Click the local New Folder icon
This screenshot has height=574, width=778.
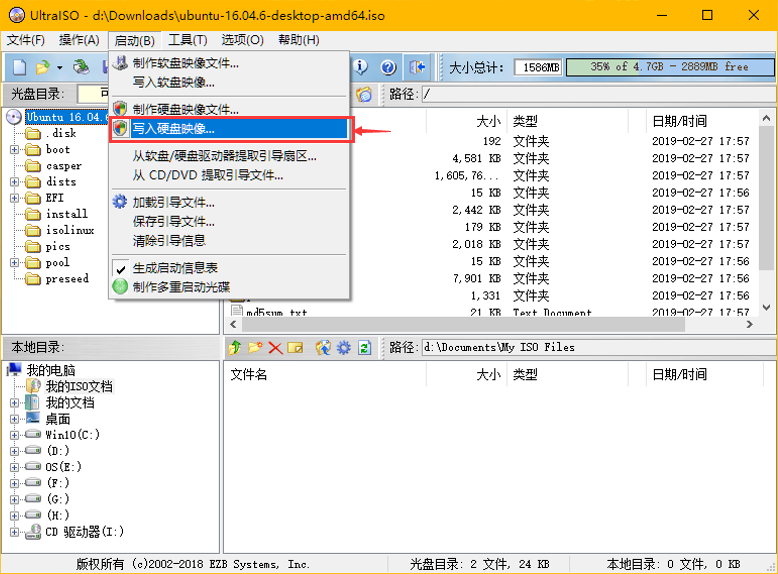(255, 347)
